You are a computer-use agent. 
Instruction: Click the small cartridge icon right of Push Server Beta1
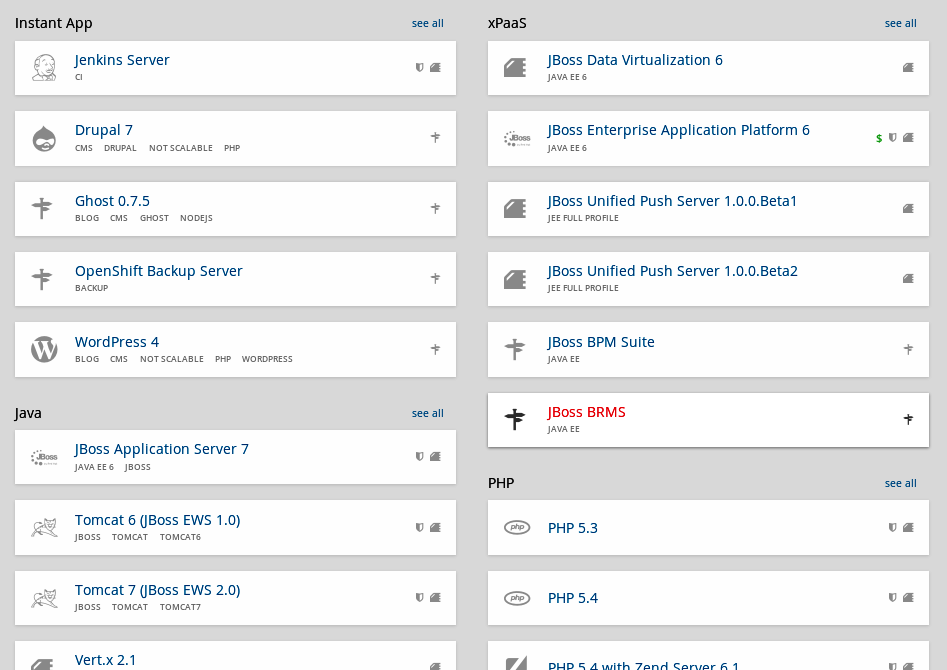908,208
